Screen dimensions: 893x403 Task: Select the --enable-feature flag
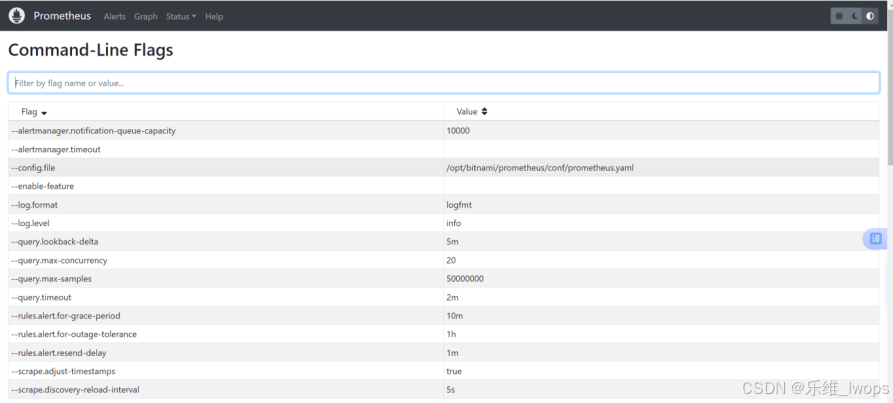(x=43, y=186)
